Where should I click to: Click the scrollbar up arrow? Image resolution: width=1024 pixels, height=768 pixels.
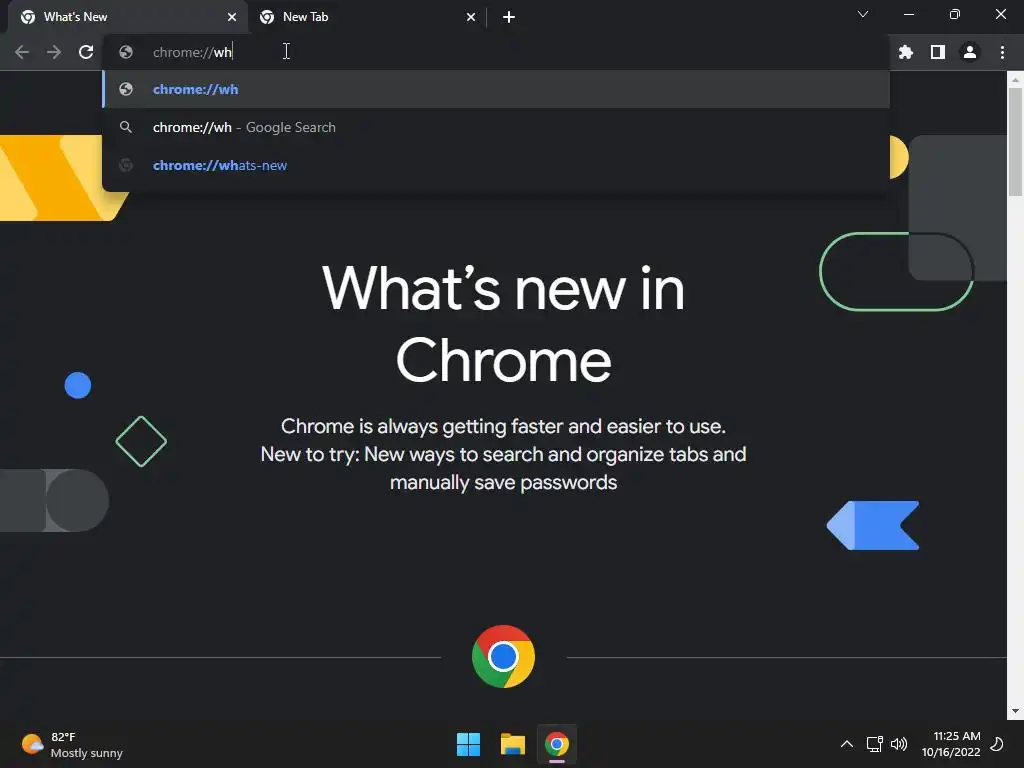click(1015, 79)
